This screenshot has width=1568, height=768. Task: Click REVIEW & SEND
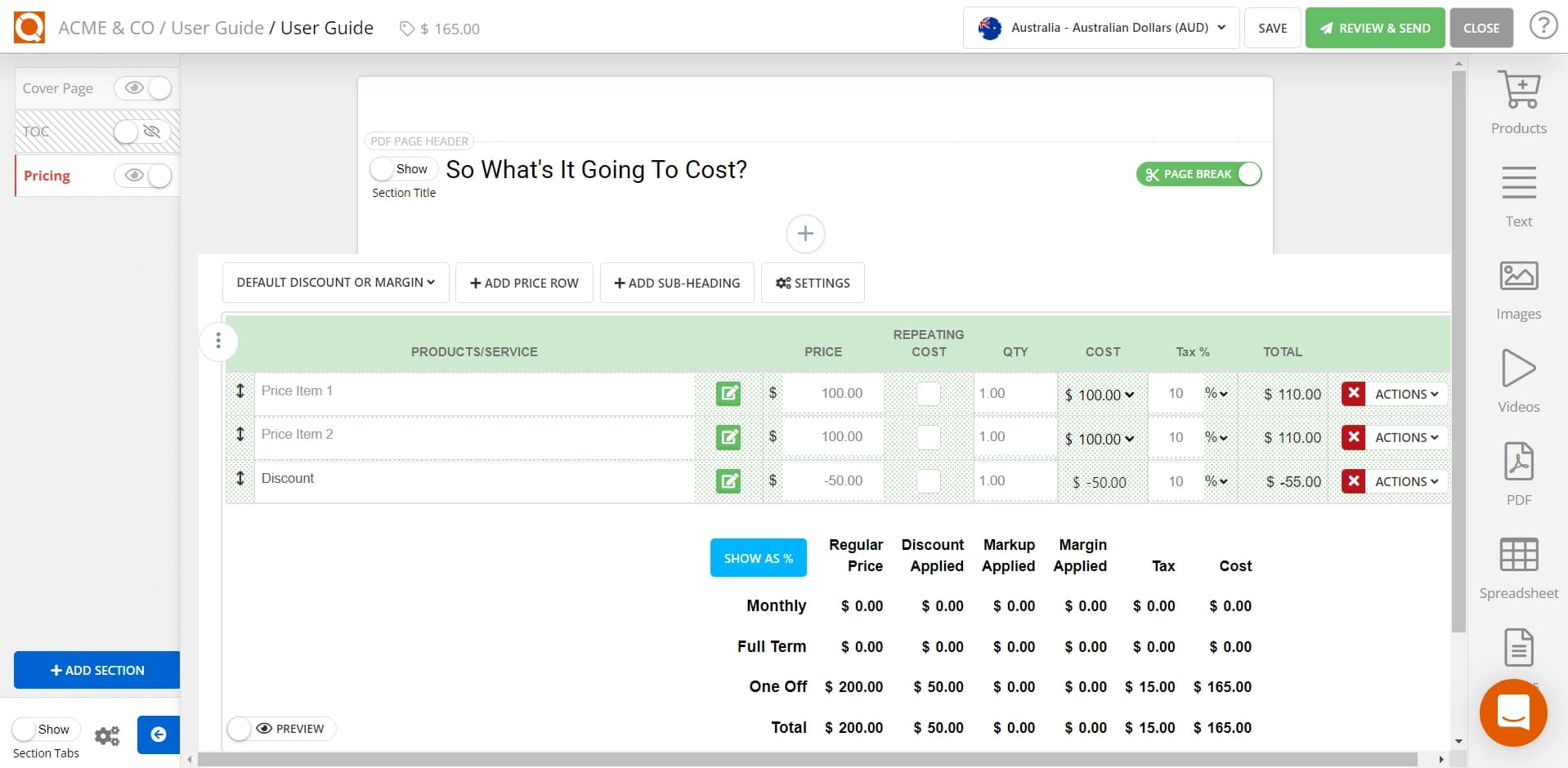coord(1374,27)
